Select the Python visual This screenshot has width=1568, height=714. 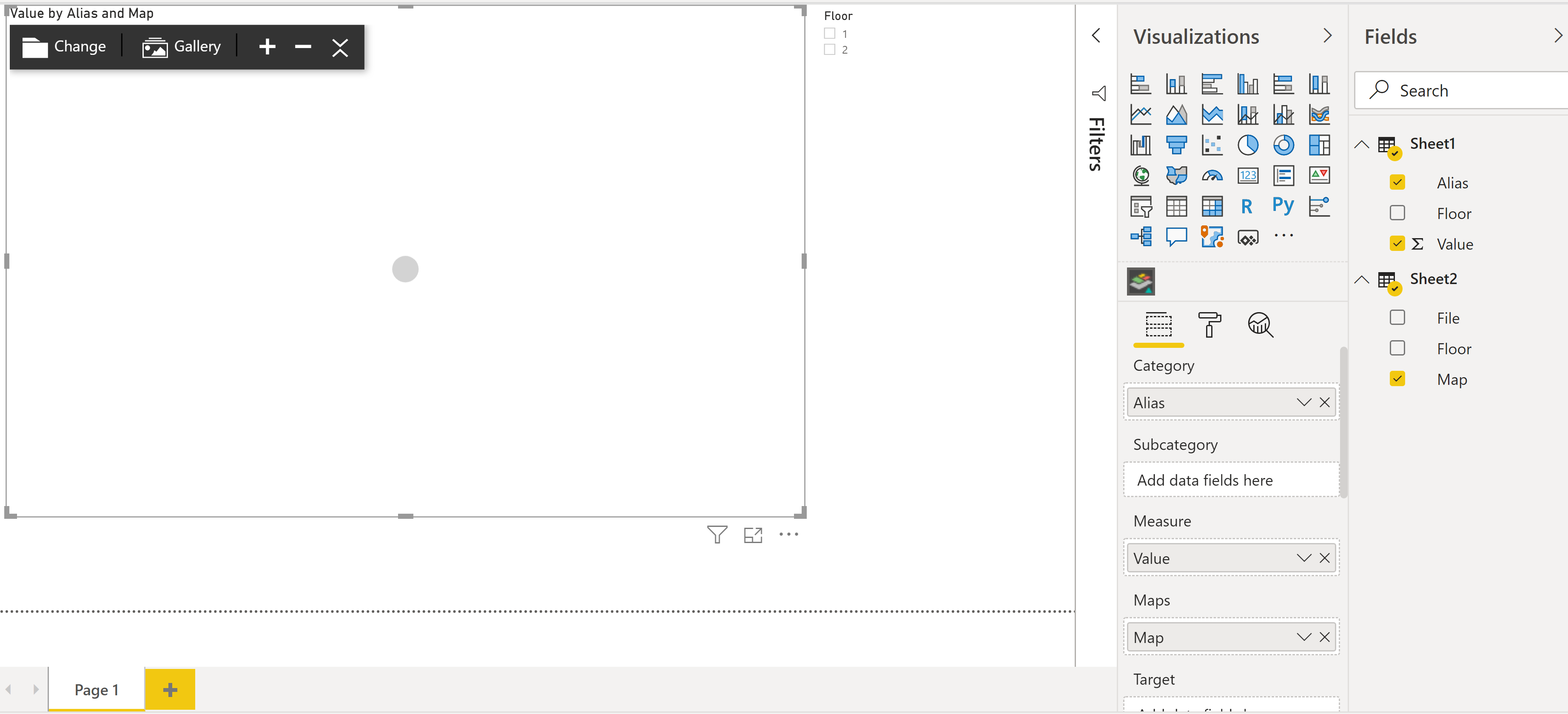click(1283, 206)
